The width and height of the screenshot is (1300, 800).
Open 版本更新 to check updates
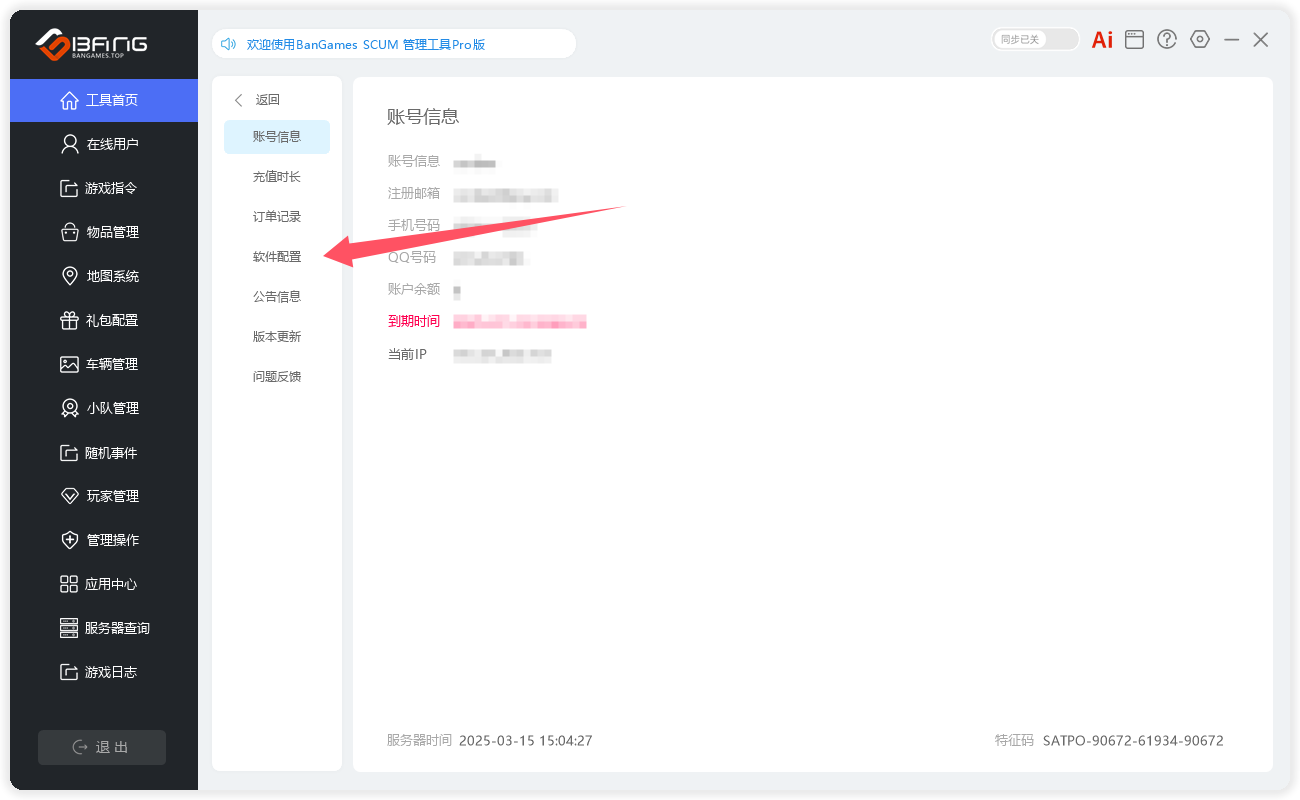point(277,336)
